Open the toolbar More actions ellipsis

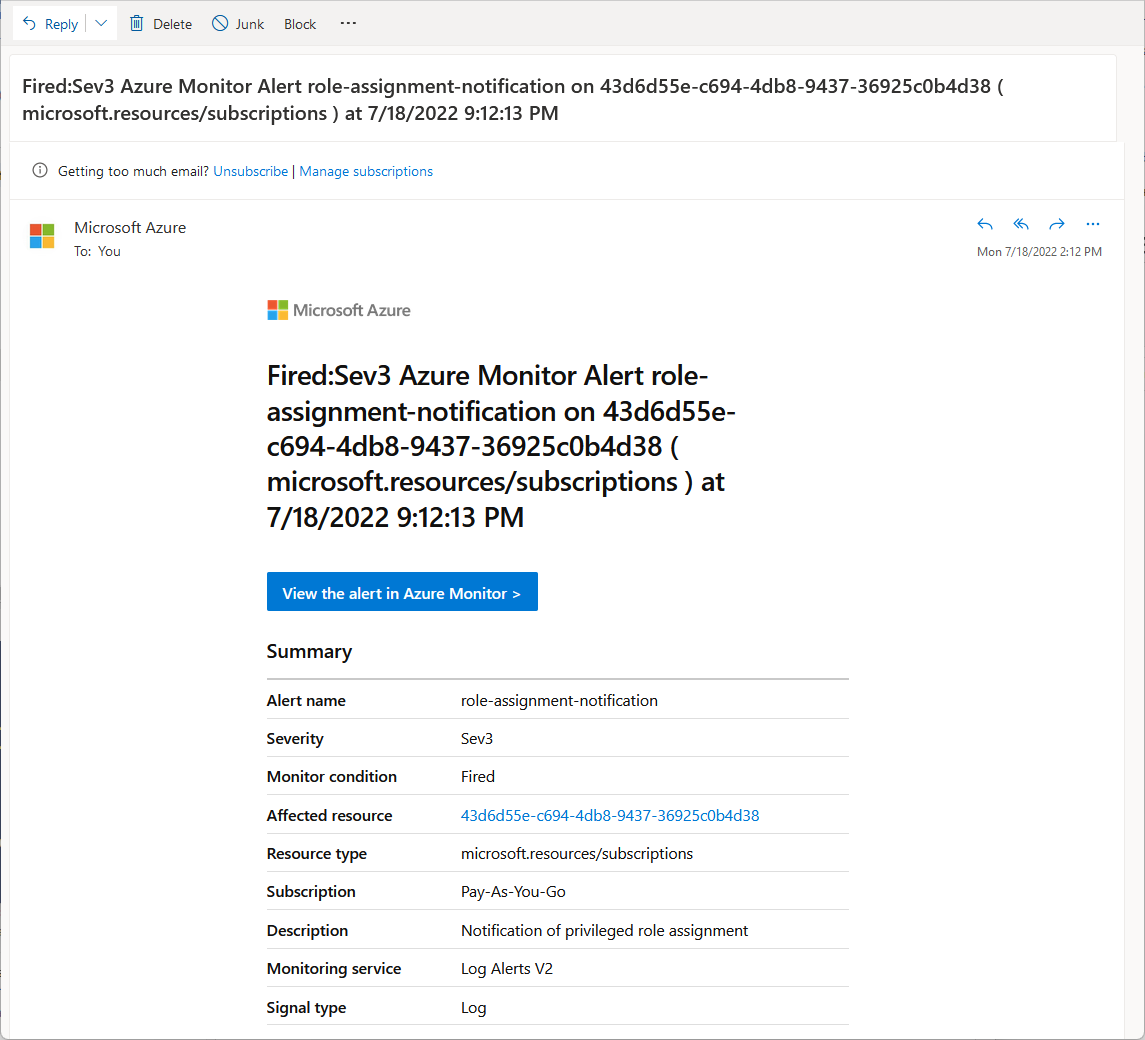pos(348,23)
